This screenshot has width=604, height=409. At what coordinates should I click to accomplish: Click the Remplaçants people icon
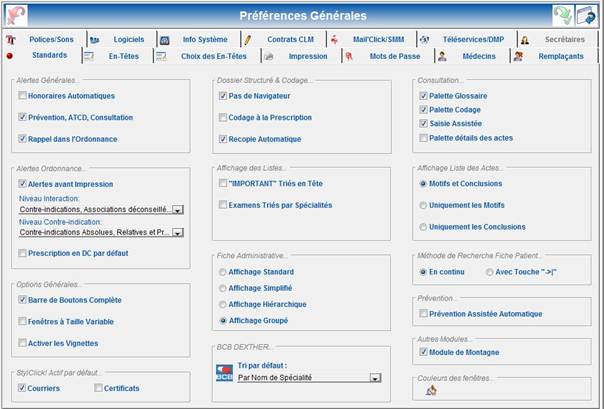[x=518, y=56]
